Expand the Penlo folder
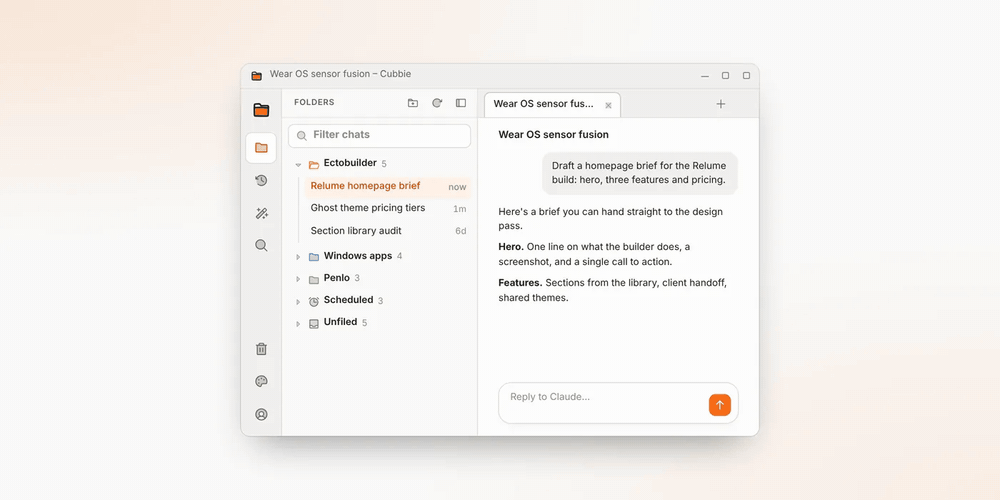This screenshot has height=500, width=1000. point(298,279)
